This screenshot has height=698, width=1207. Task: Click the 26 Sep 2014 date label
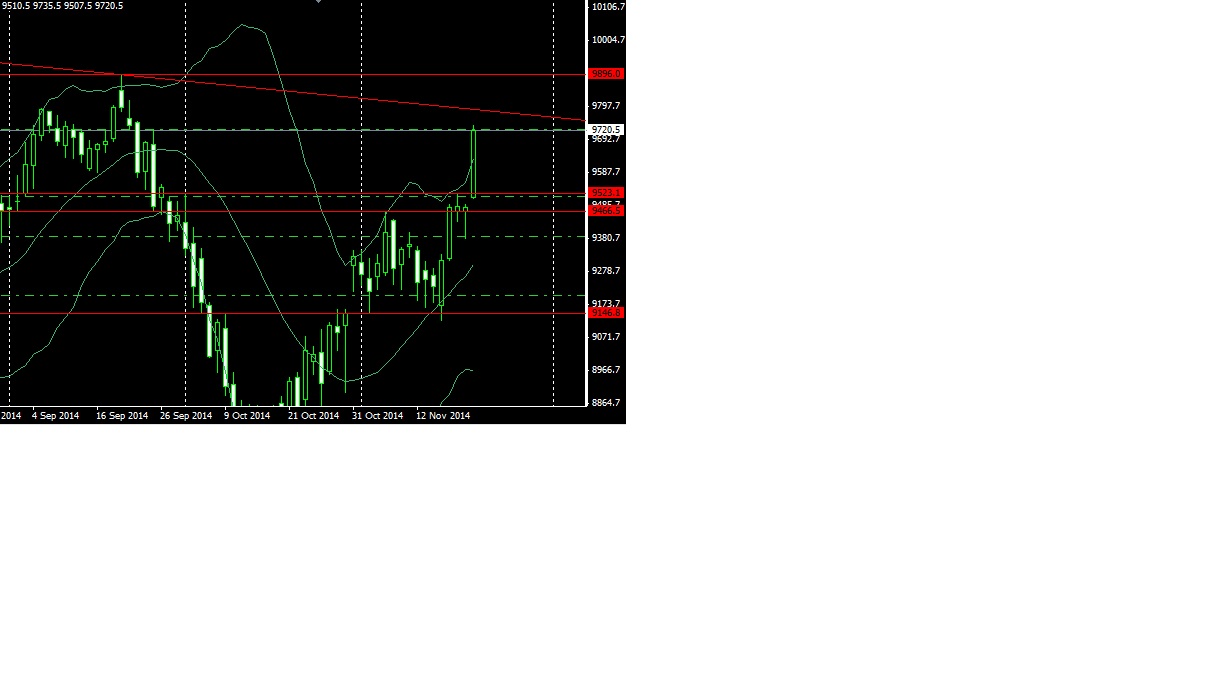tap(186, 415)
